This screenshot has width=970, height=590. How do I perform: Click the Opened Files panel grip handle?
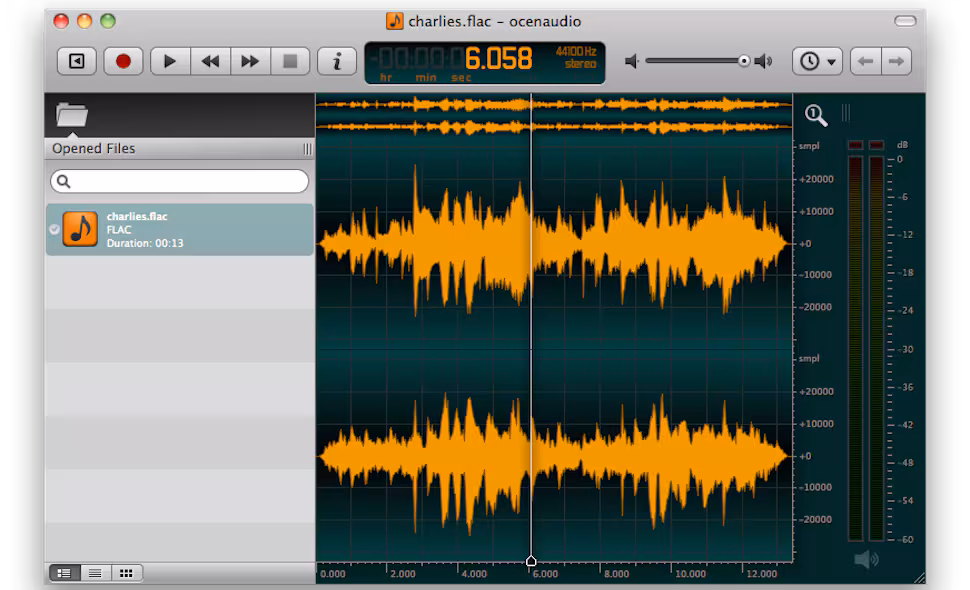pyautogui.click(x=307, y=148)
